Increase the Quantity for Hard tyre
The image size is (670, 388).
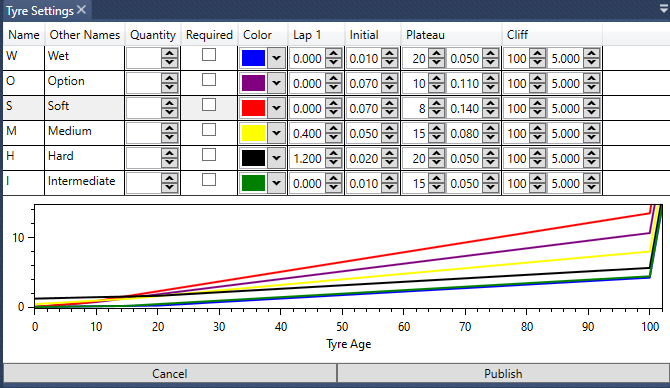click(170, 153)
